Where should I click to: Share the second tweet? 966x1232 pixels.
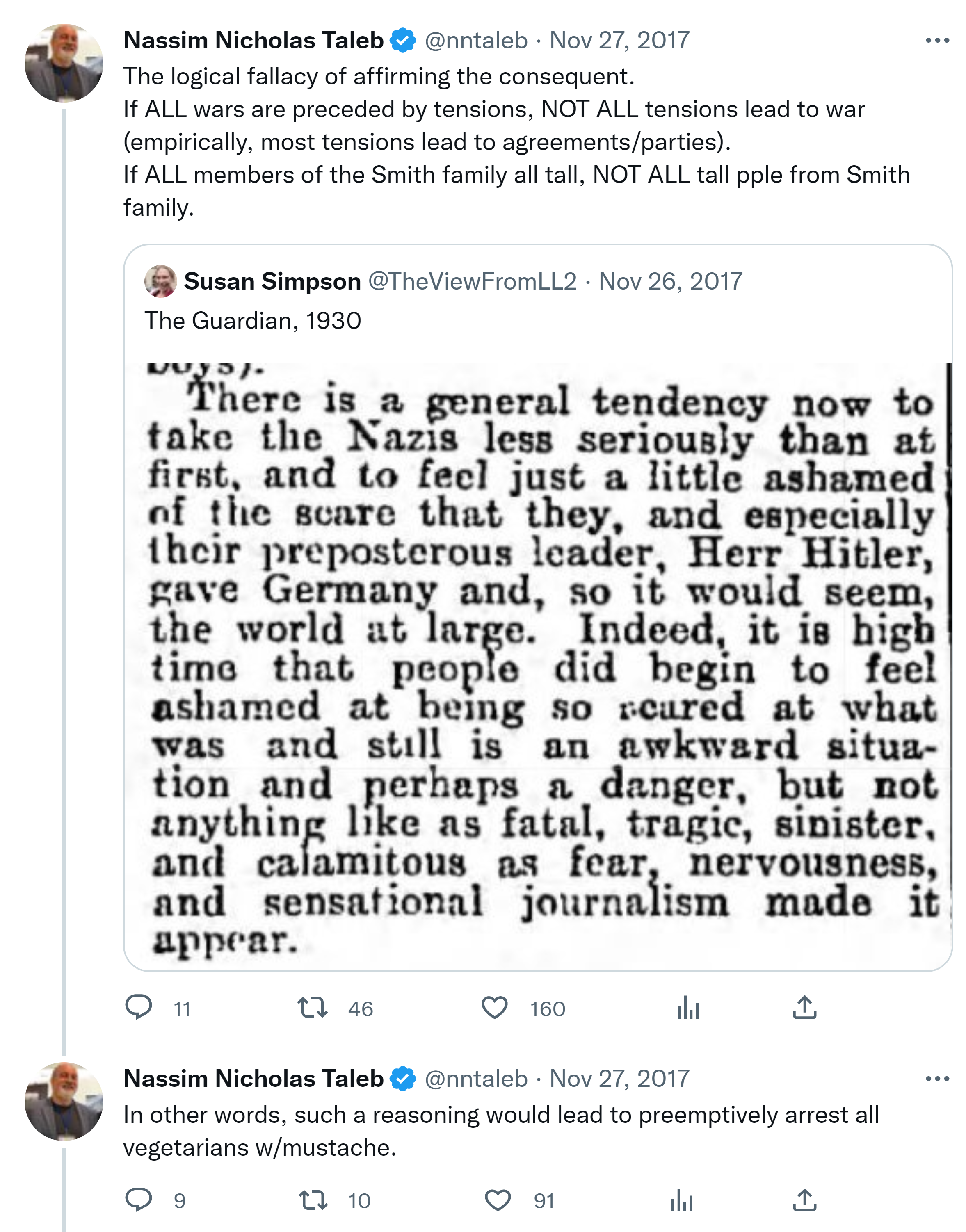804,1200
